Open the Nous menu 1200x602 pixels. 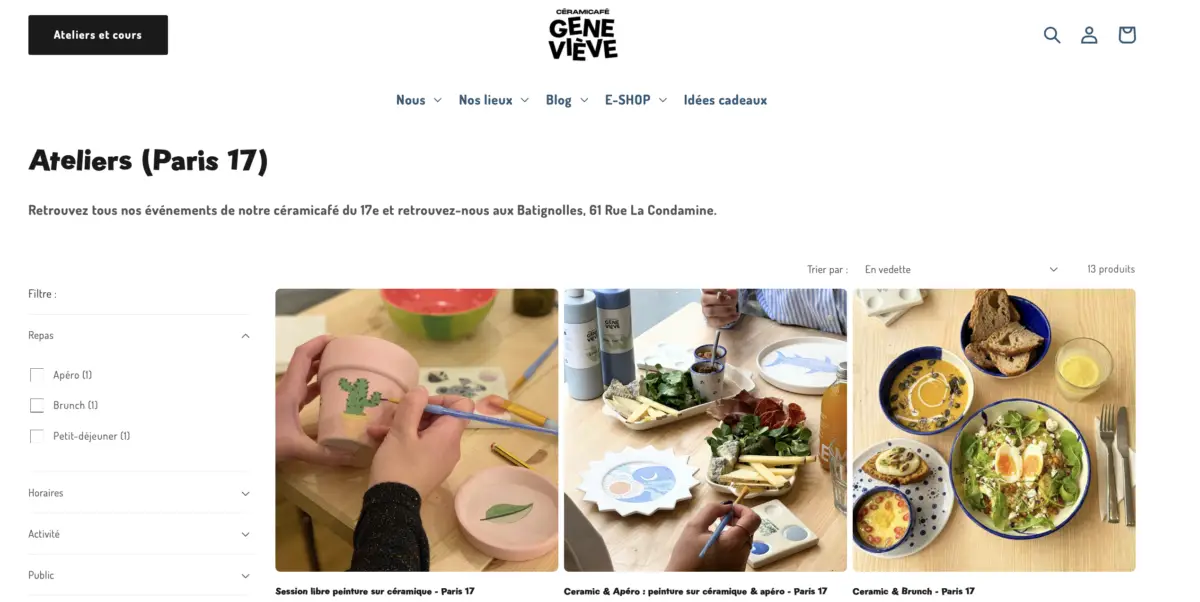pos(418,100)
